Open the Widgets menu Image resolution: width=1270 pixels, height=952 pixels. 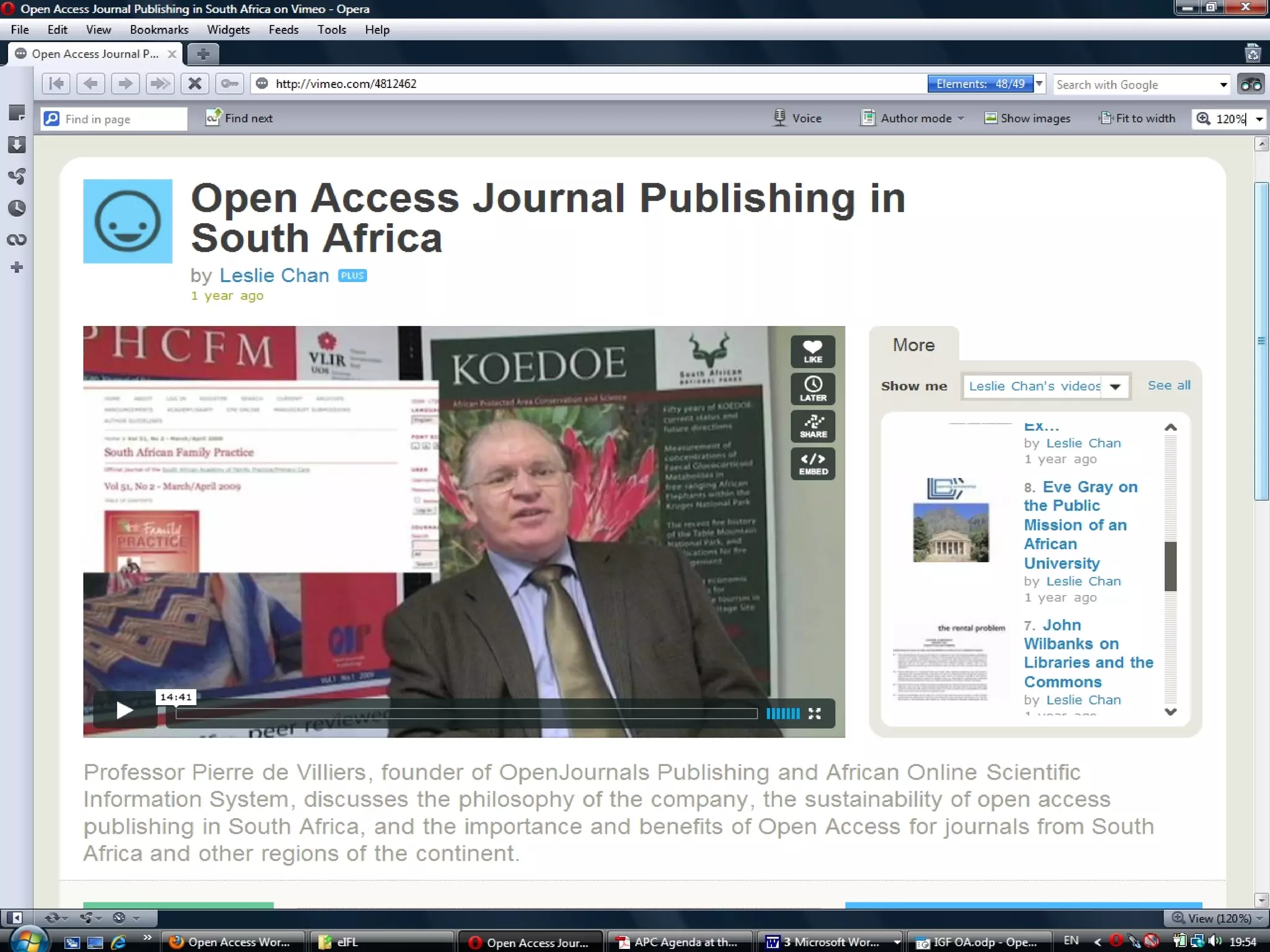click(x=228, y=30)
